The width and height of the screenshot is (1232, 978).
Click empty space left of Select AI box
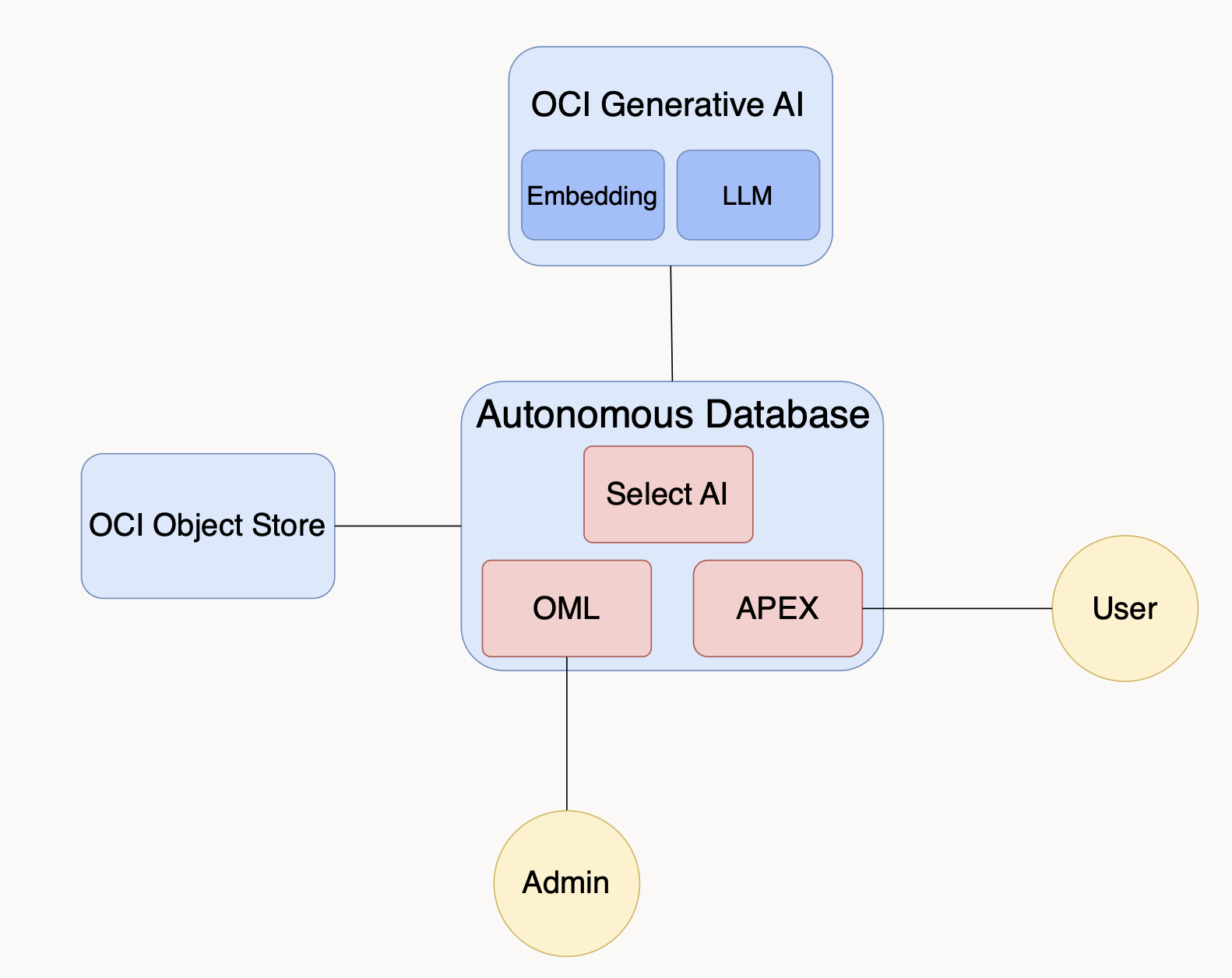coord(523,494)
